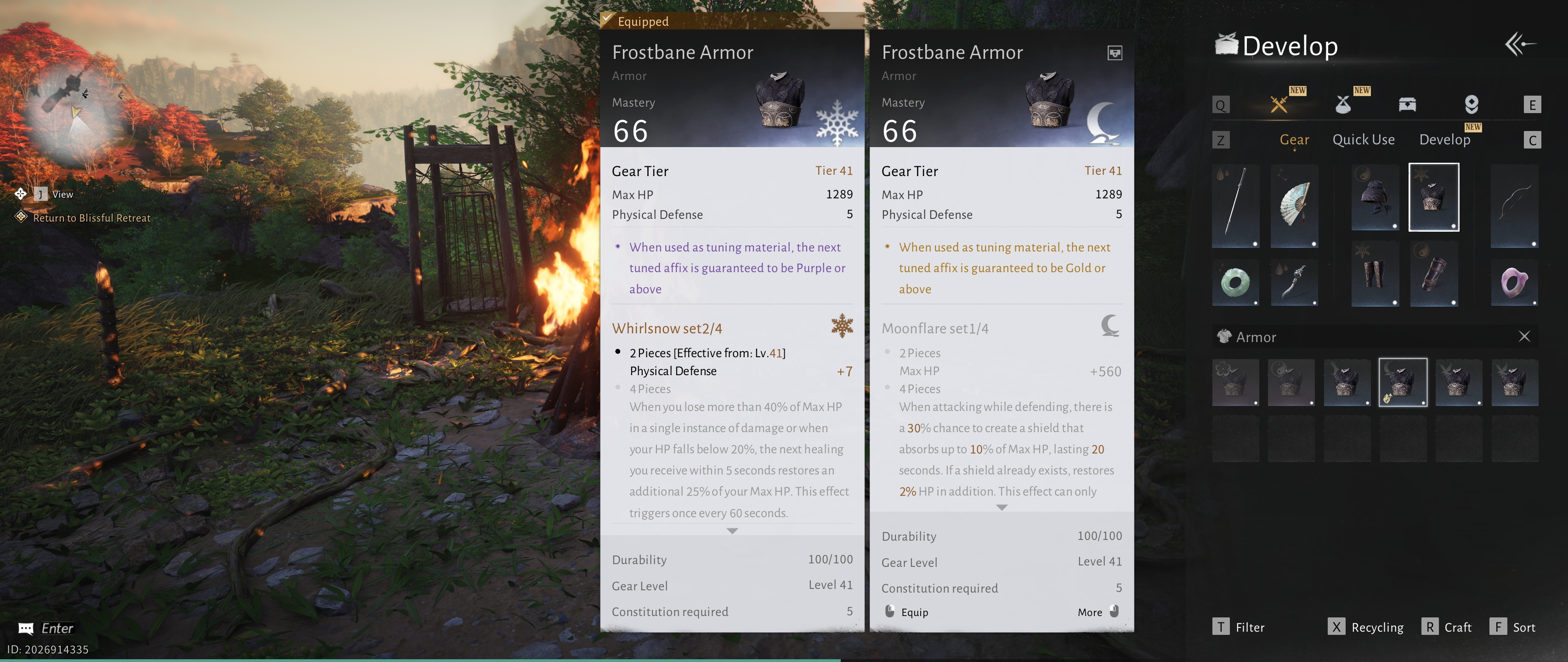Click the pin icon on Frostbane Armor card
The height and width of the screenshot is (662, 1568).
(1115, 53)
